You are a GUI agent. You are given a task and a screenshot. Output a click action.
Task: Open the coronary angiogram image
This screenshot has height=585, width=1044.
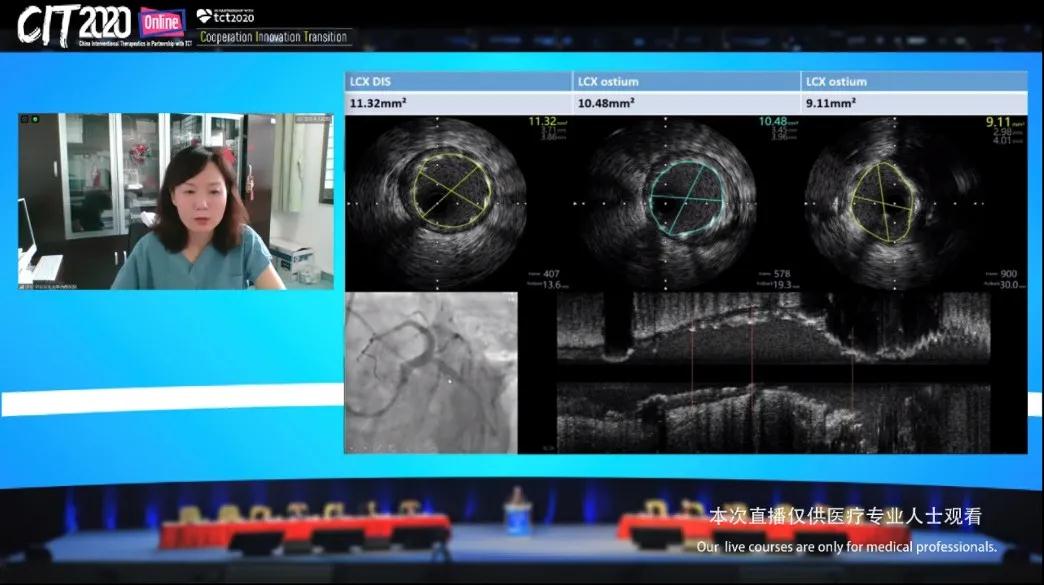point(431,372)
